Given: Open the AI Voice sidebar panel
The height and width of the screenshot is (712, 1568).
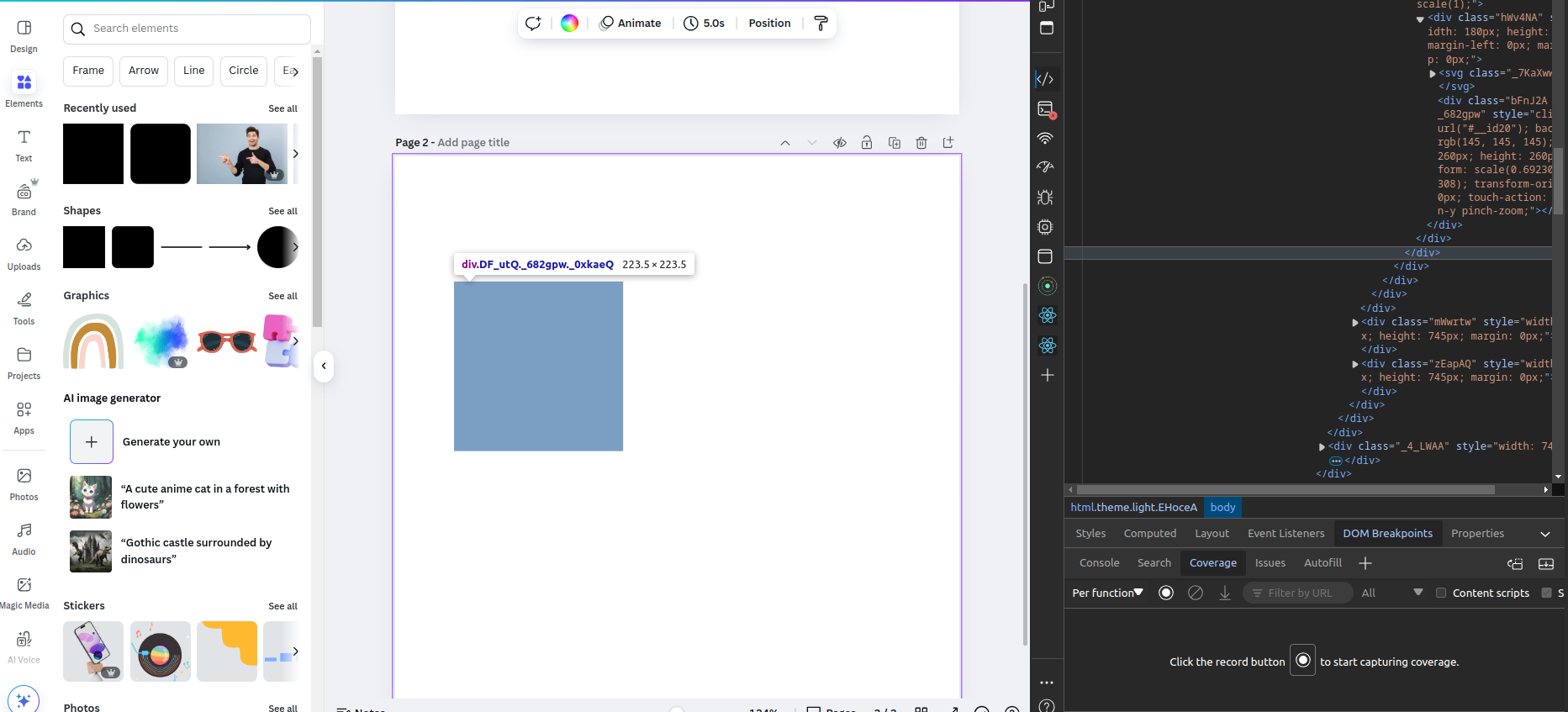Looking at the screenshot, I should pos(24,647).
